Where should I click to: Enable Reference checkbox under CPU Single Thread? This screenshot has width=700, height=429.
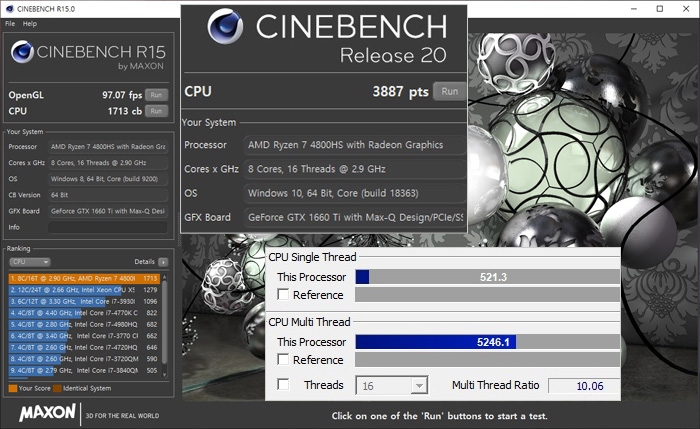[283, 295]
